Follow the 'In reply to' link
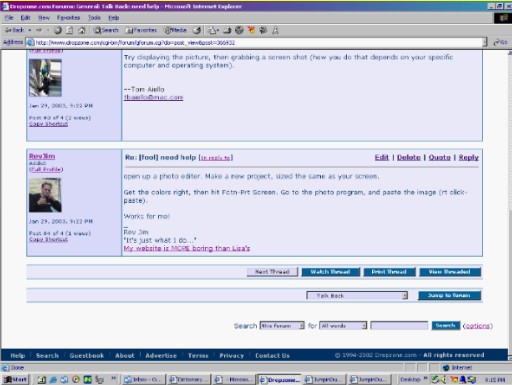Viewport: 512px width, 385px height. pyautogui.click(x=216, y=158)
